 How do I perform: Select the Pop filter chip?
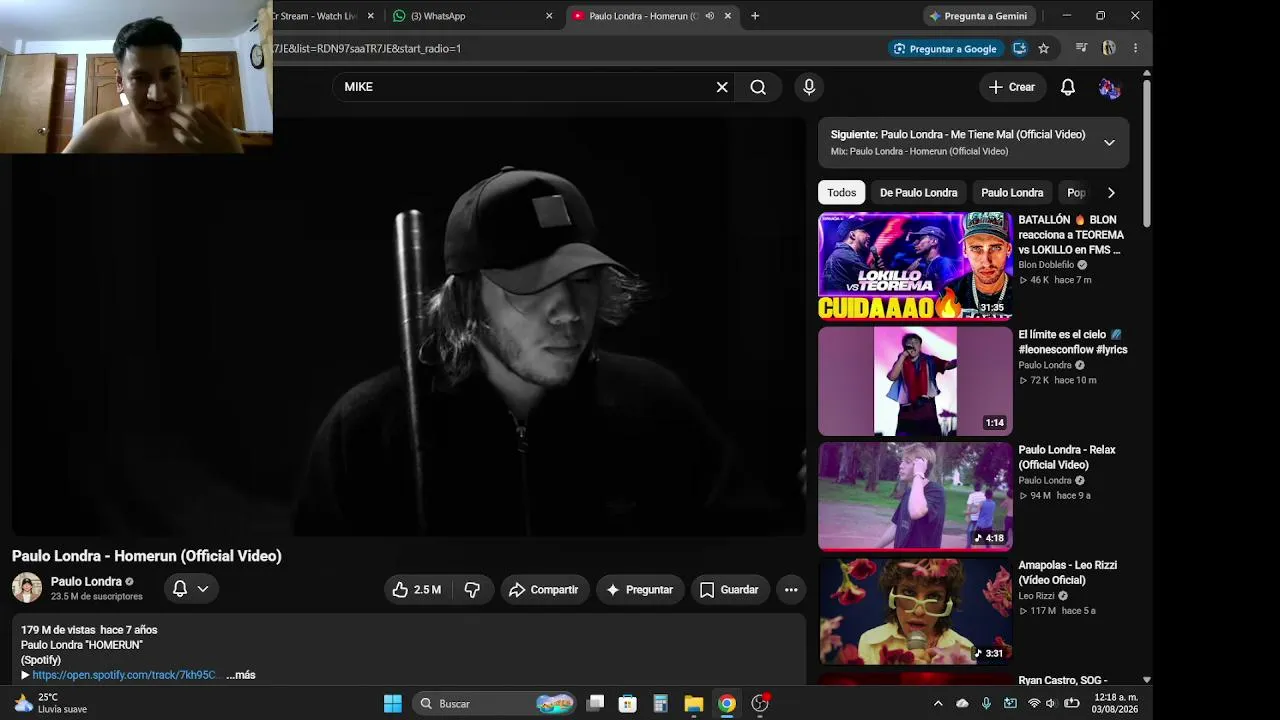(1075, 193)
